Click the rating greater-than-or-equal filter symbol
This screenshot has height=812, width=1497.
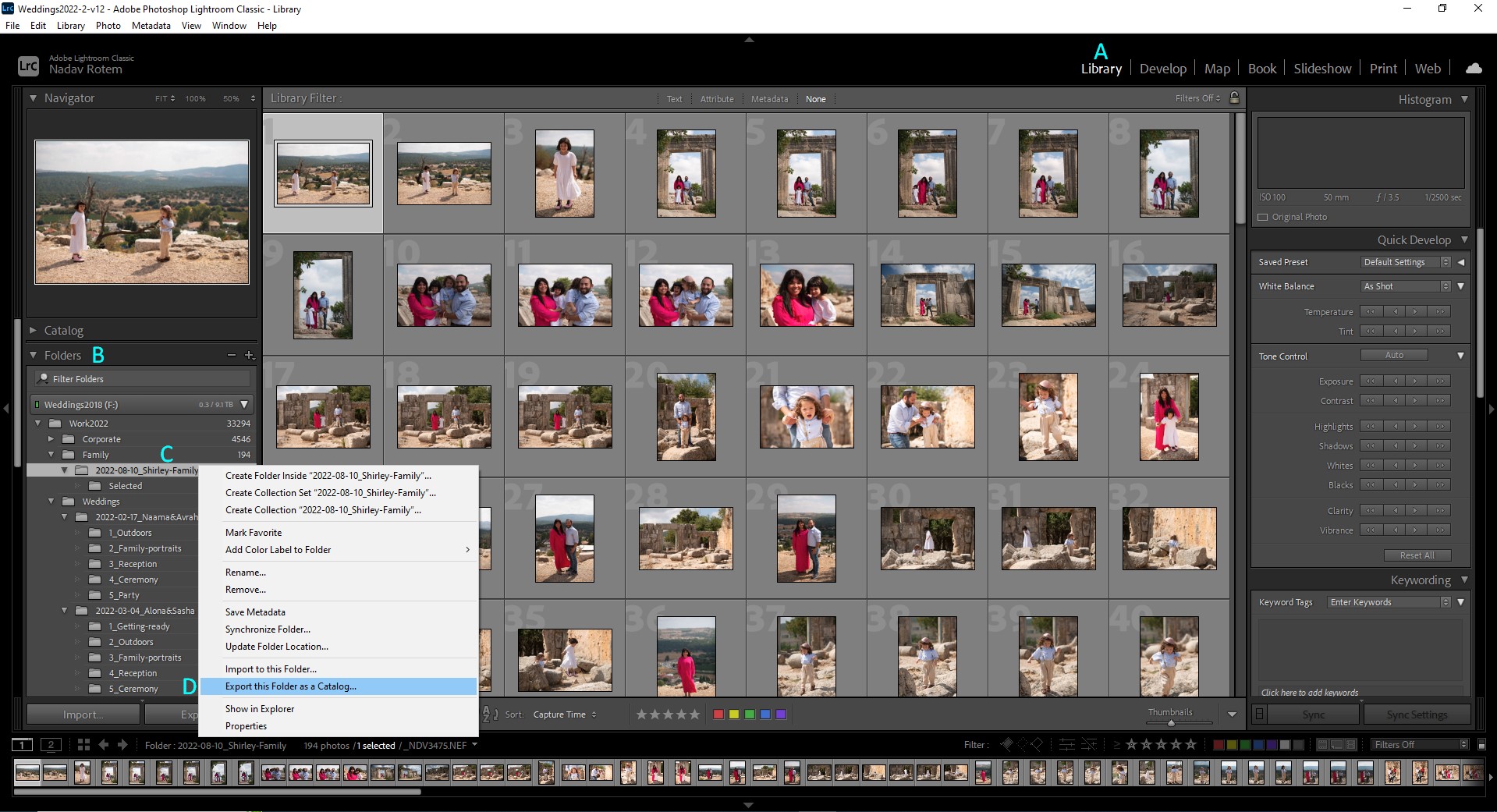tap(1116, 745)
